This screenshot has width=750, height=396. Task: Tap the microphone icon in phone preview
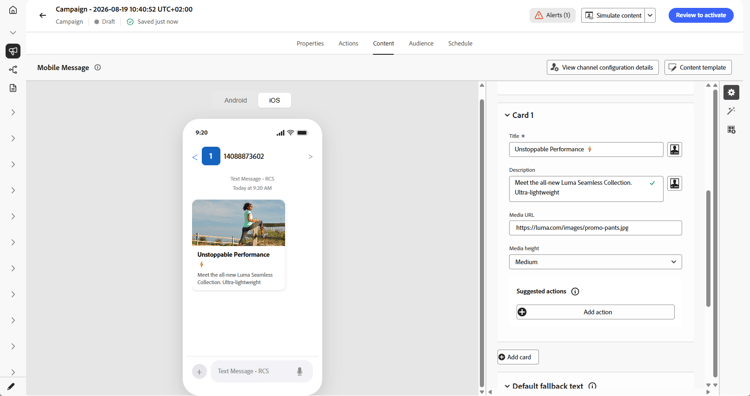click(x=299, y=371)
